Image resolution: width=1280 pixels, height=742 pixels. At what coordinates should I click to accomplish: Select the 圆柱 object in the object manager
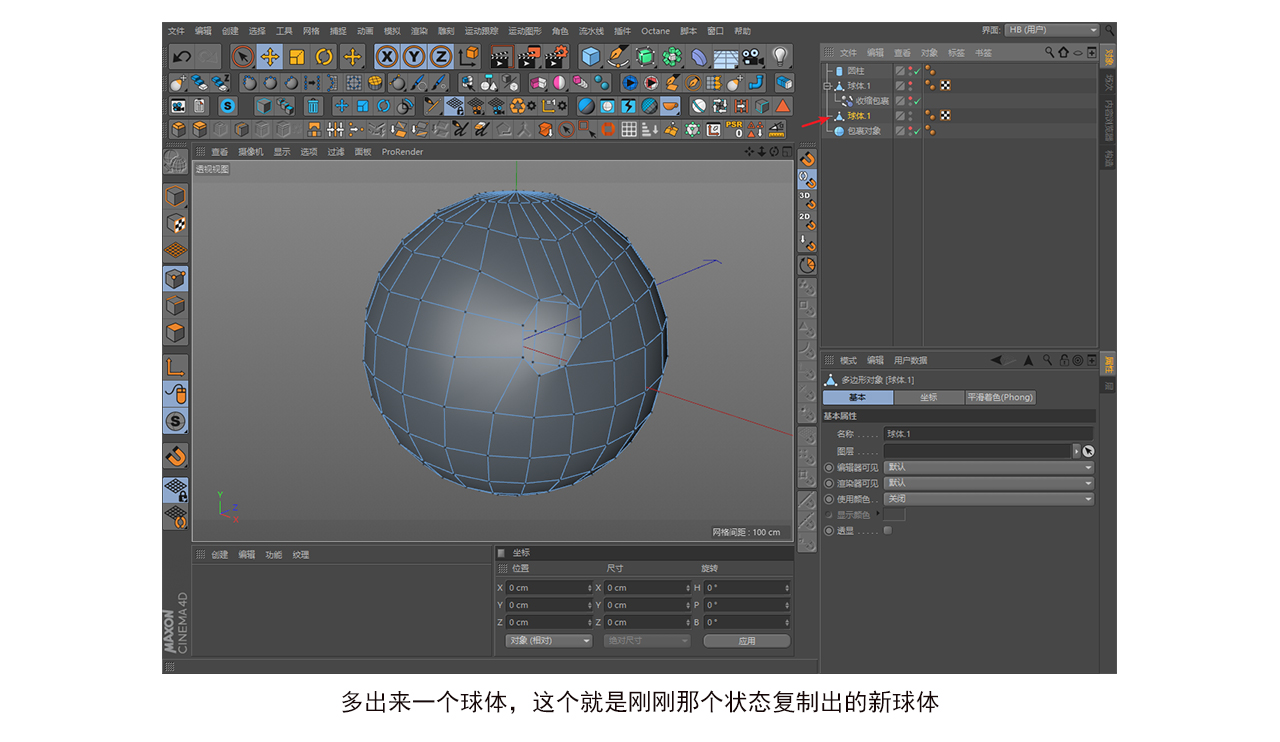click(x=855, y=71)
